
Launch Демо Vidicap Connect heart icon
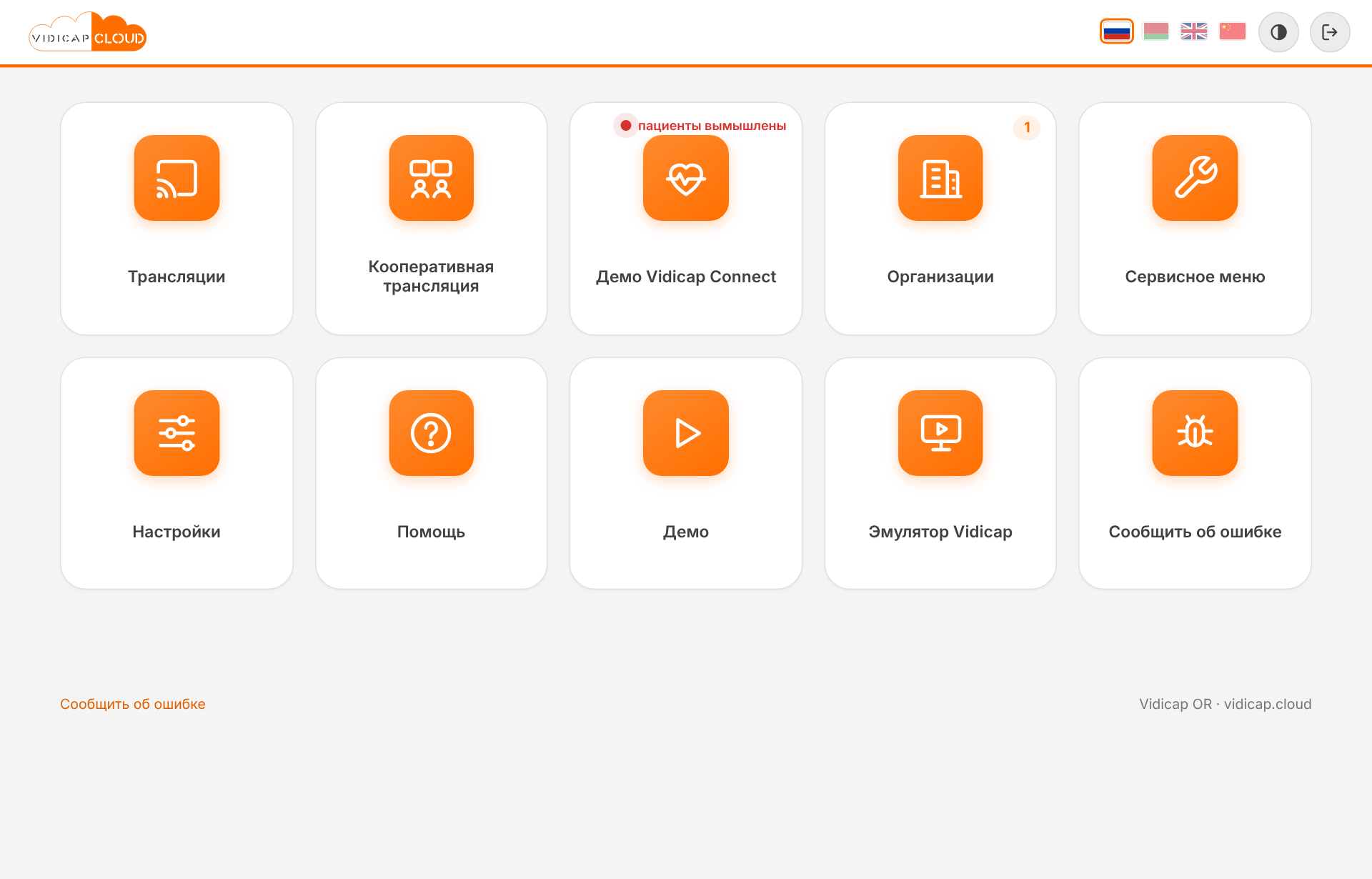(685, 178)
